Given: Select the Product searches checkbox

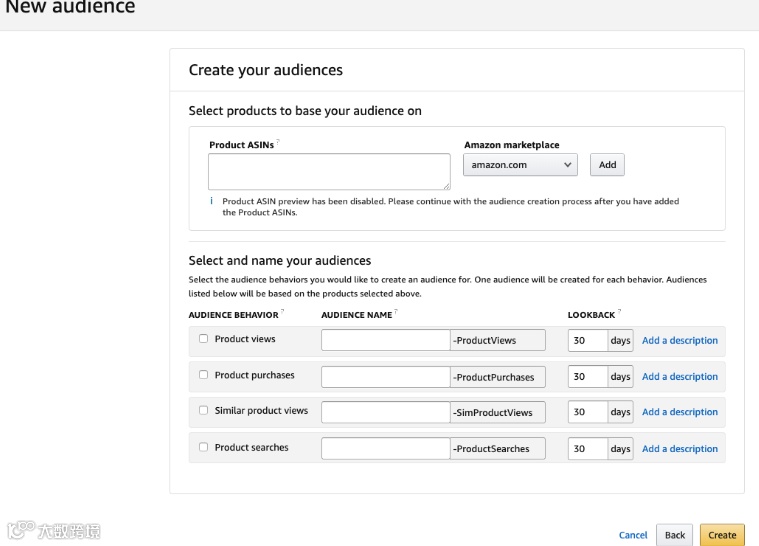Looking at the screenshot, I should [204, 447].
